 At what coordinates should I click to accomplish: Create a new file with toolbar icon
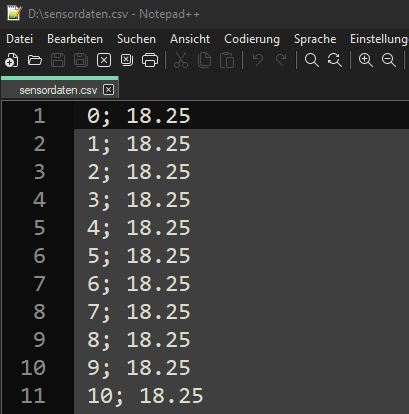coord(12,60)
